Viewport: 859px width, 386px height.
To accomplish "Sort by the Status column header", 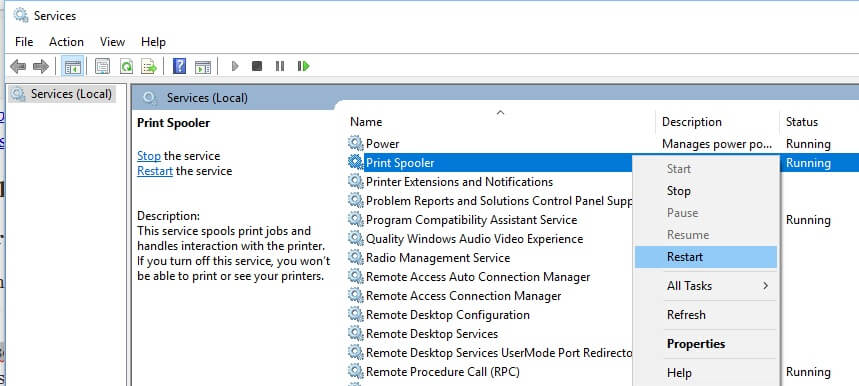I will point(801,122).
